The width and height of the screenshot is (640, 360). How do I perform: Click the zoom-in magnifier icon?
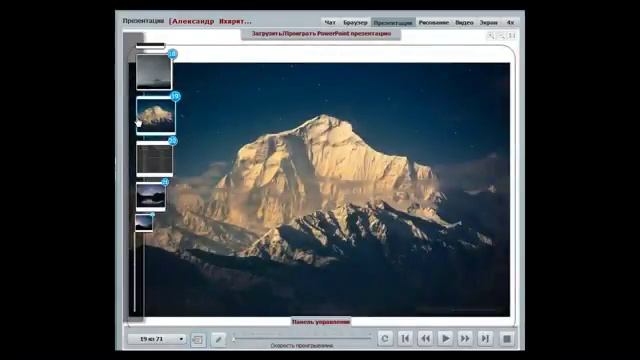click(491, 36)
